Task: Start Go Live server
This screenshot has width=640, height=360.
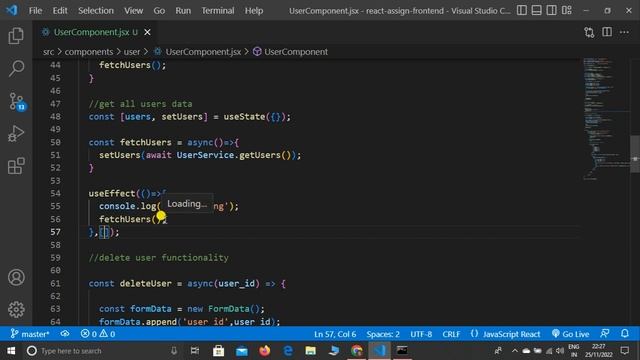Action: pyautogui.click(x=571, y=334)
